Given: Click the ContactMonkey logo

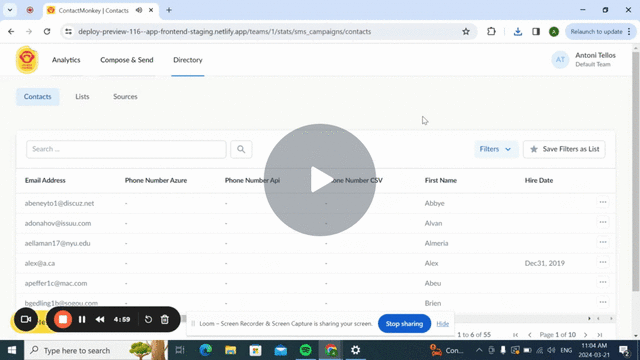Looking at the screenshot, I should 27,60.
